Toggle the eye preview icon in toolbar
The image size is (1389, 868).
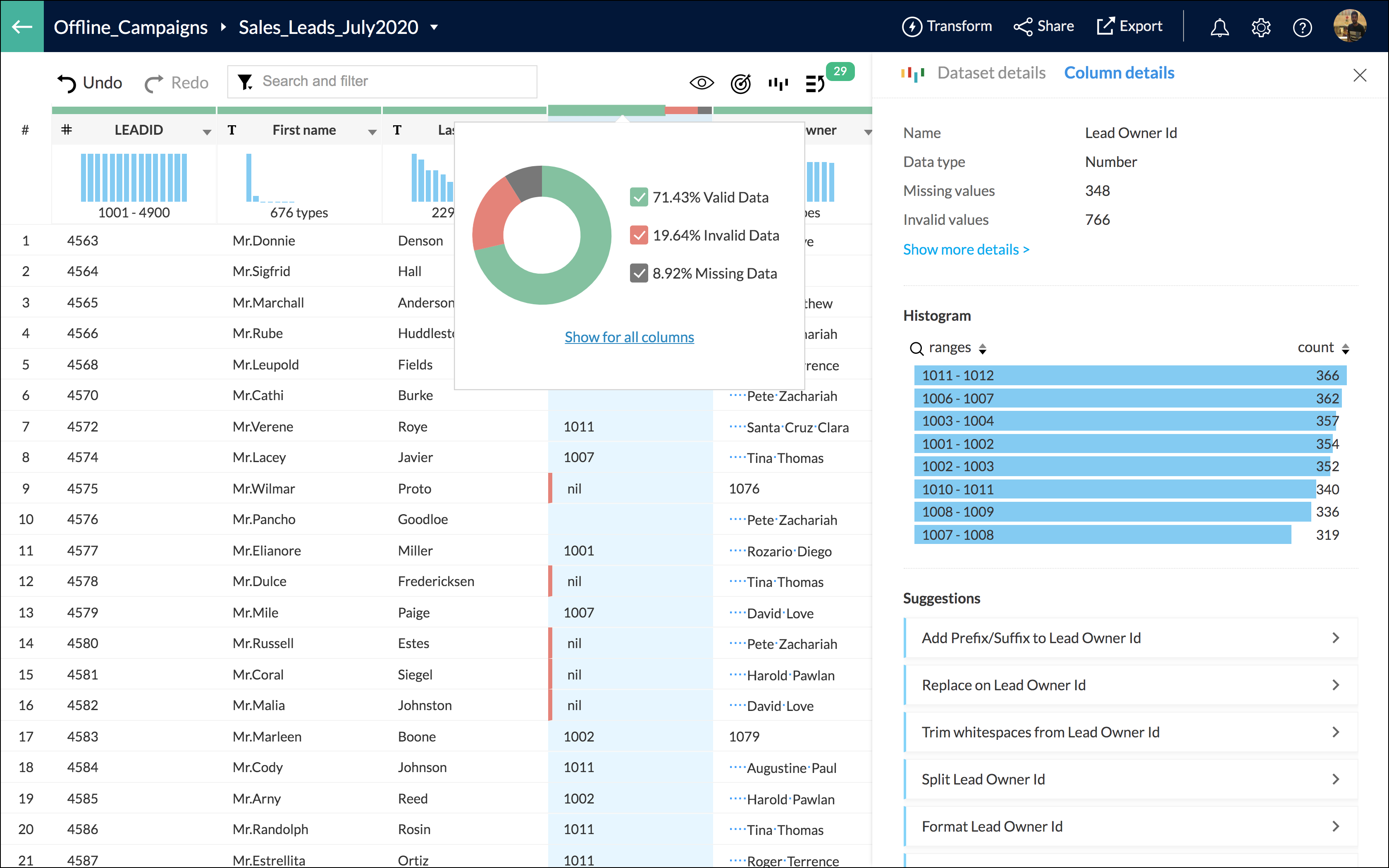pyautogui.click(x=702, y=83)
